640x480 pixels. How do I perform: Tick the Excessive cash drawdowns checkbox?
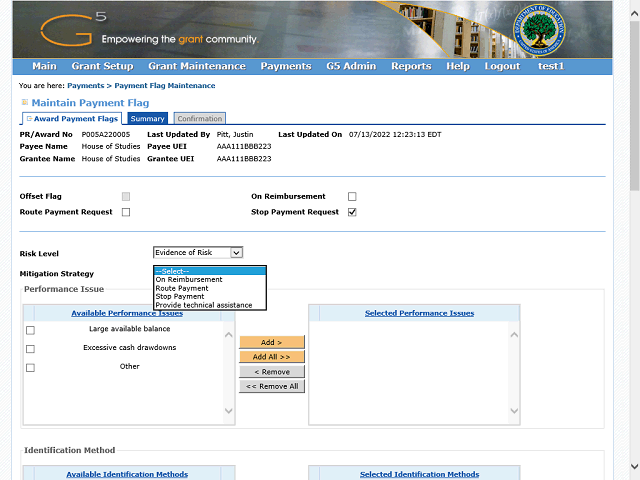tap(30, 349)
